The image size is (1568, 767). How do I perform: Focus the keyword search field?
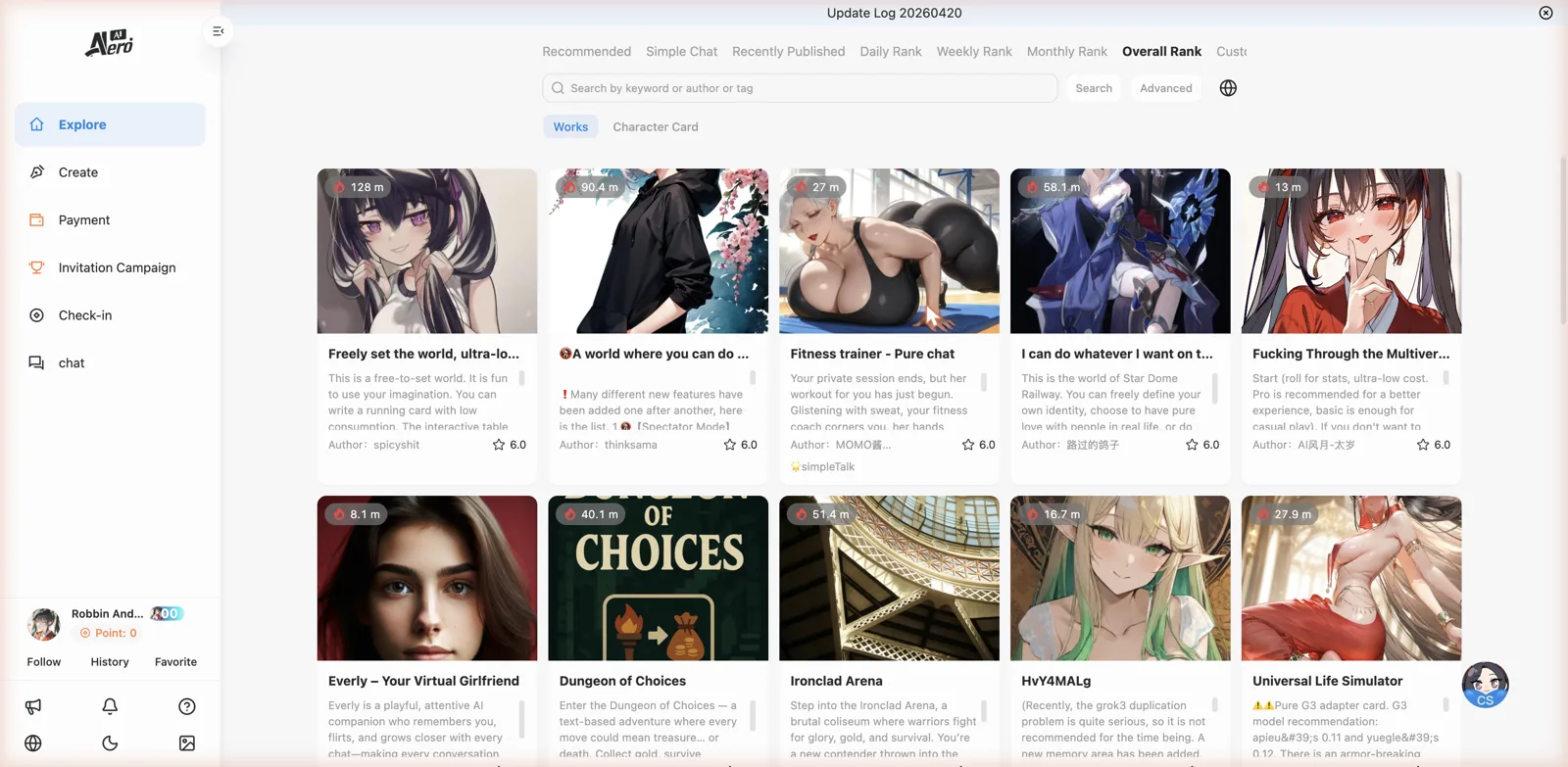pyautogui.click(x=800, y=88)
